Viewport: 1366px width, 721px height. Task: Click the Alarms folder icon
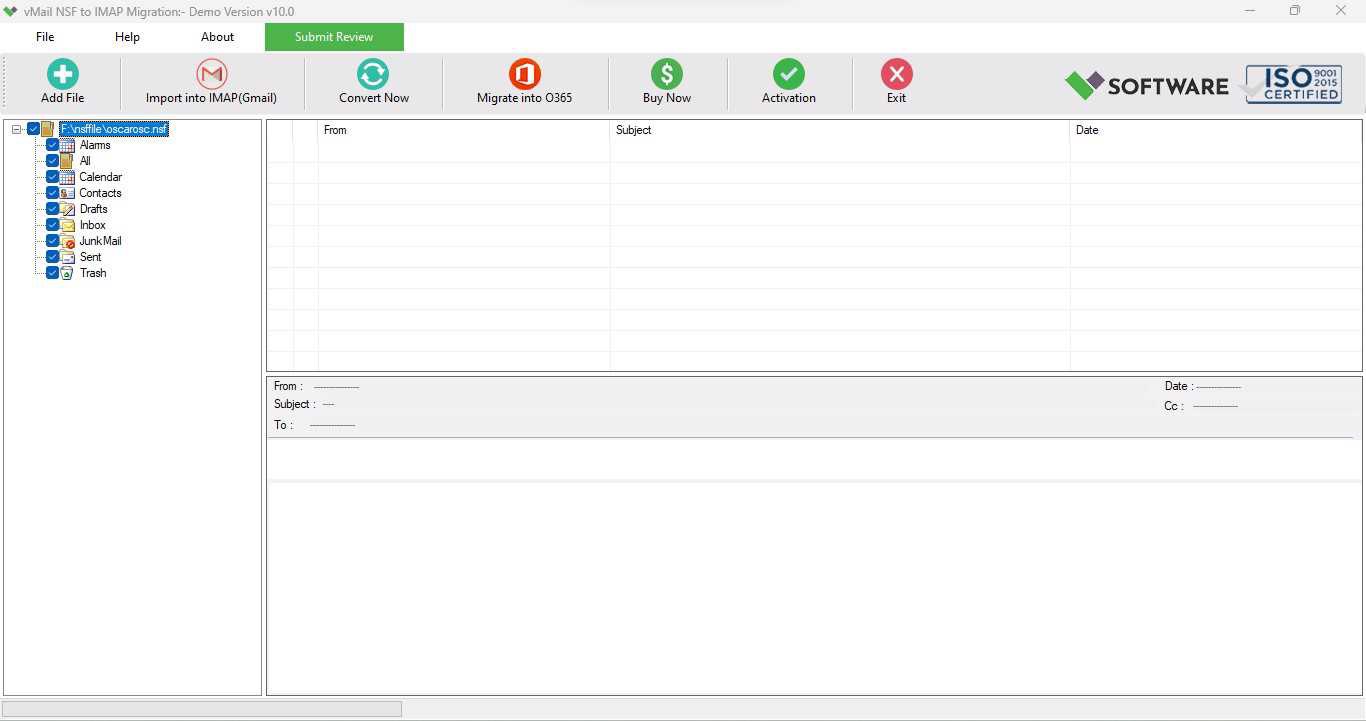[x=67, y=145]
